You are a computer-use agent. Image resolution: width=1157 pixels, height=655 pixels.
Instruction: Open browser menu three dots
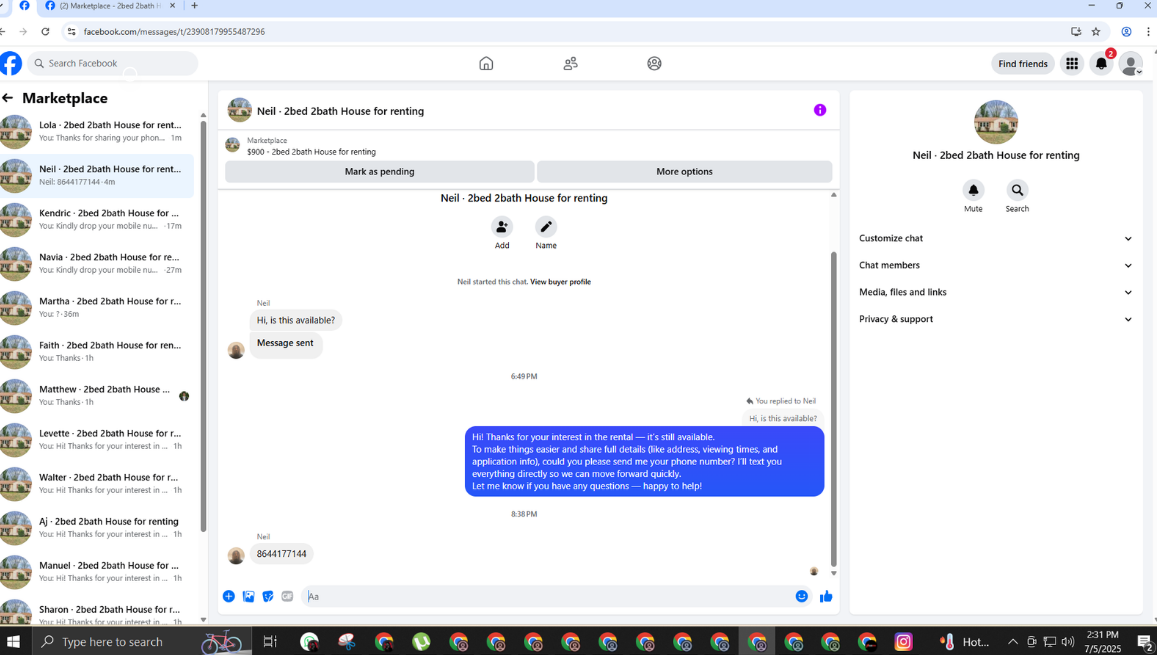click(1148, 32)
